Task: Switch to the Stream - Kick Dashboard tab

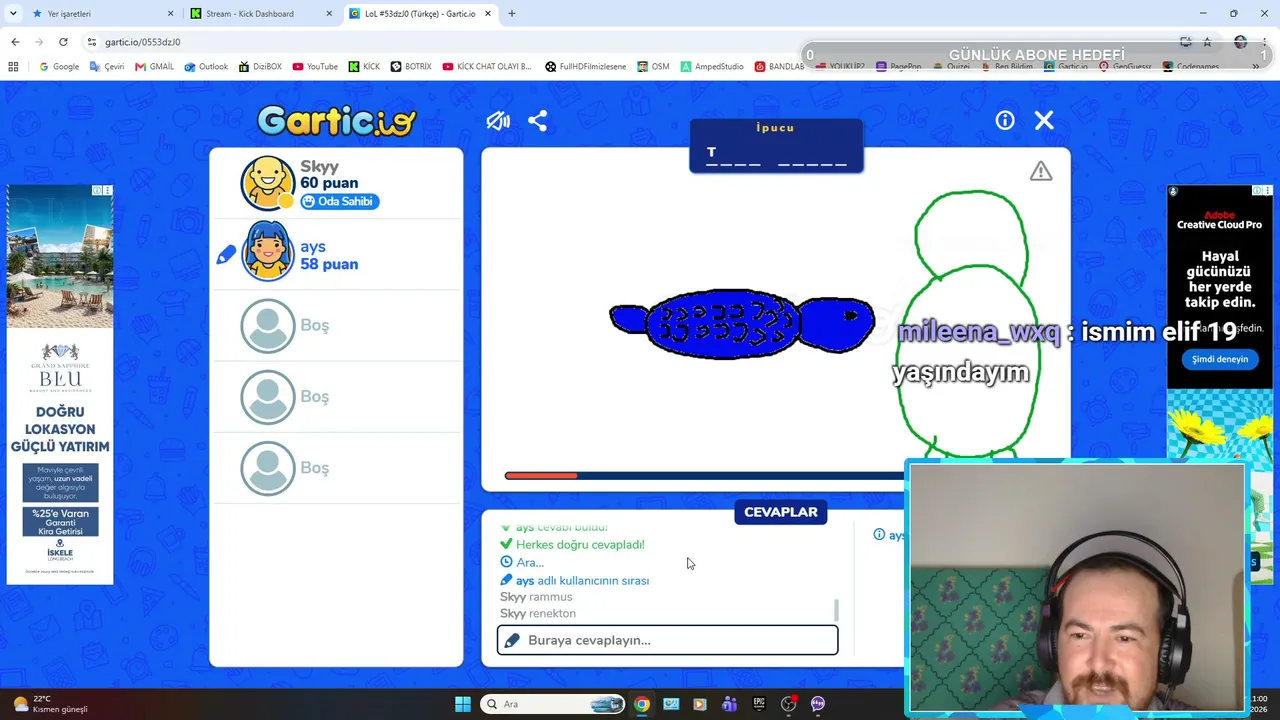Action: (262, 14)
